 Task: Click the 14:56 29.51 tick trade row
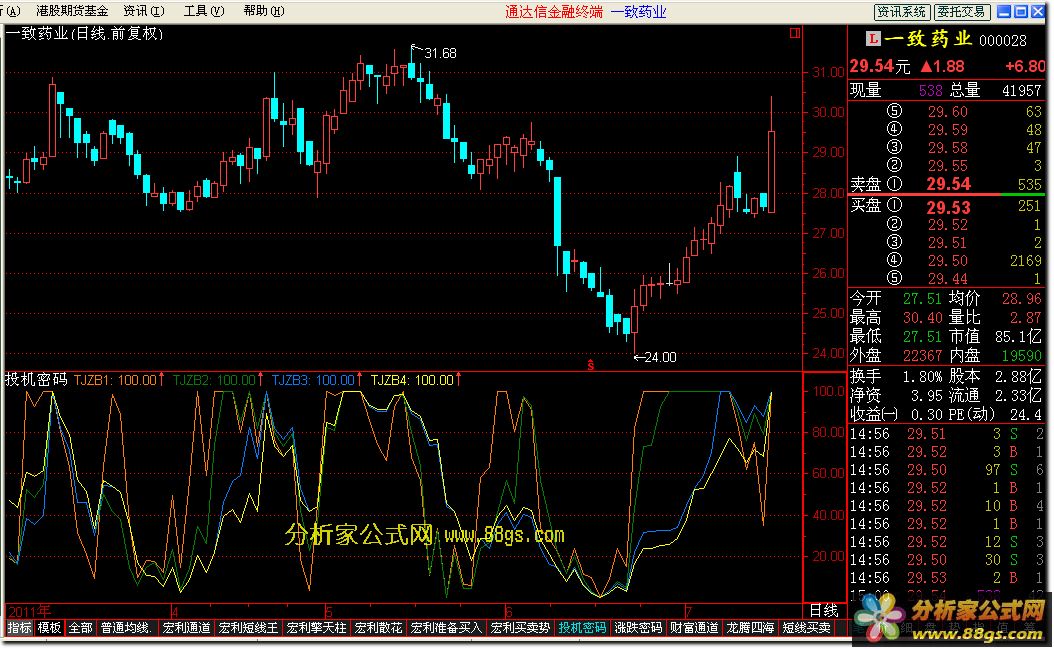[x=946, y=434]
